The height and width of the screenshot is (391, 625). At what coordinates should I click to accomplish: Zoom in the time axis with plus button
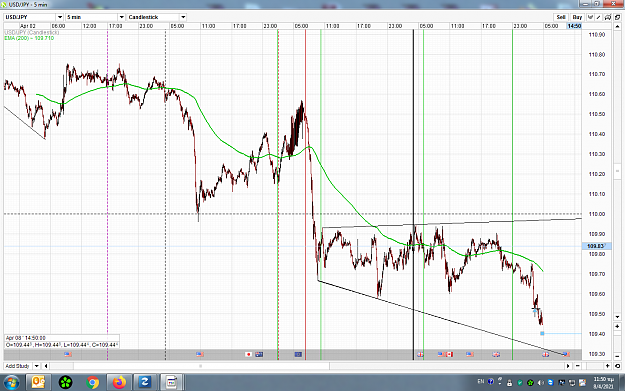tap(607, 366)
